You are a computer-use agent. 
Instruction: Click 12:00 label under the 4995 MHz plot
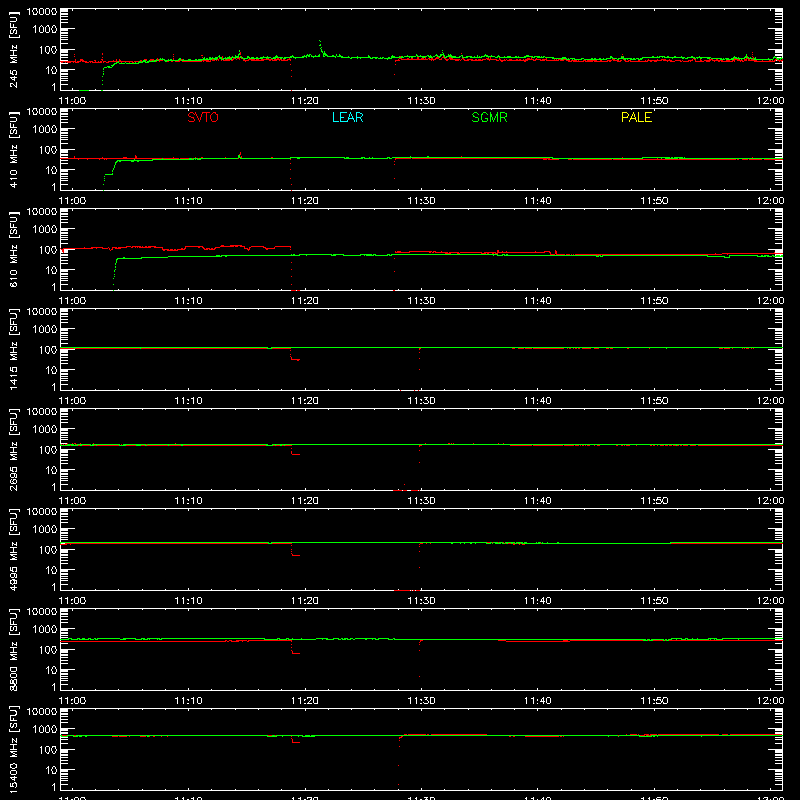[x=770, y=601]
